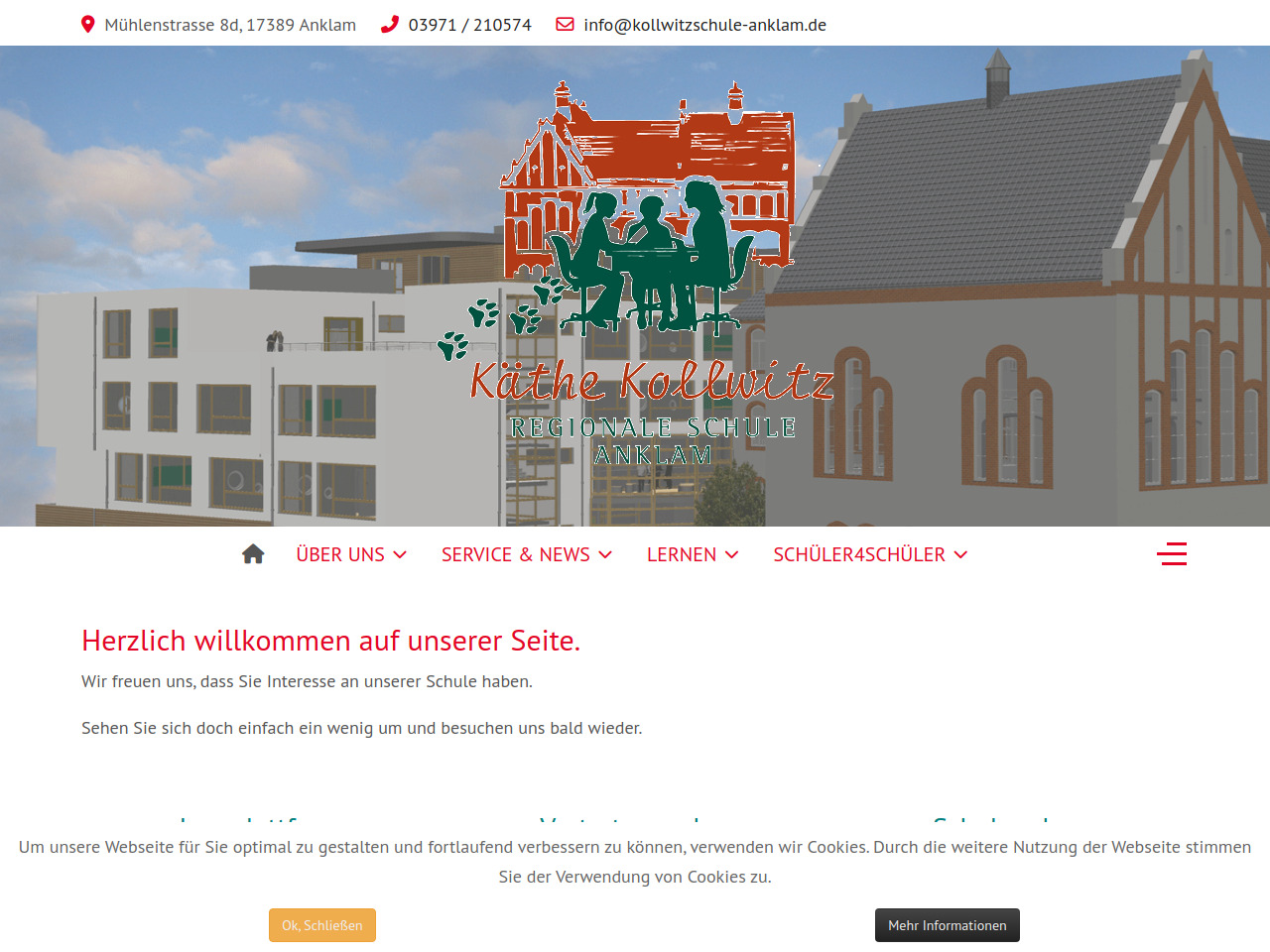This screenshot has width=1270, height=952.
Task: Expand the chevron beside ÜBER UNS
Action: pos(400,555)
